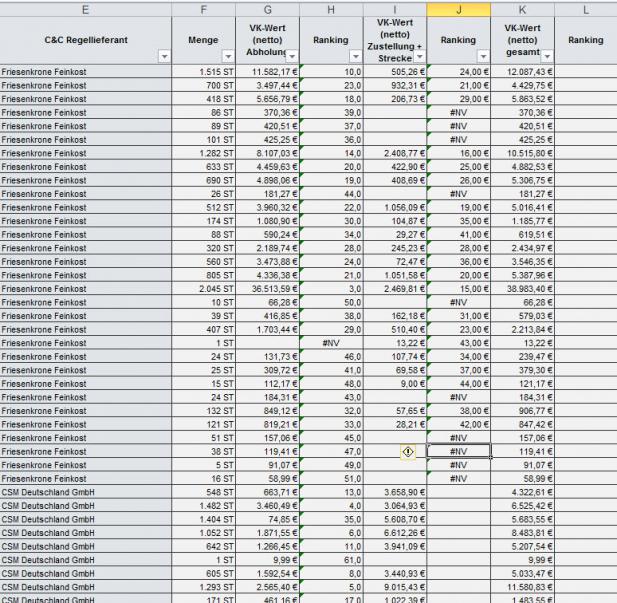Click cell with value 13,22 € in column I

[x=395, y=343]
